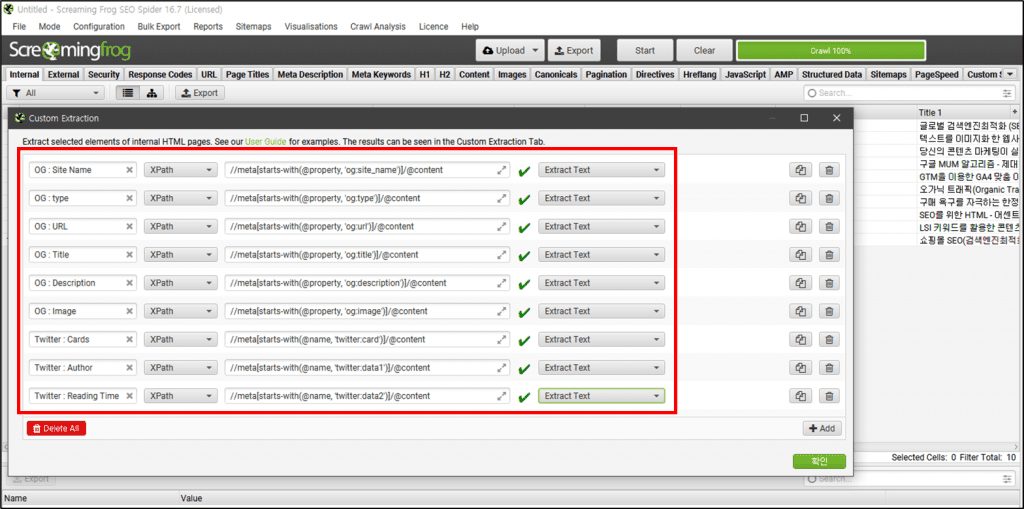Open the Configuration menu
This screenshot has width=1024, height=509.
point(99,26)
